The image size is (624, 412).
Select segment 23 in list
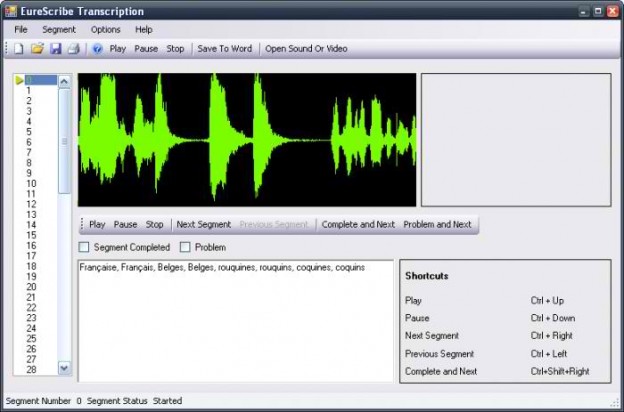pos(31,318)
